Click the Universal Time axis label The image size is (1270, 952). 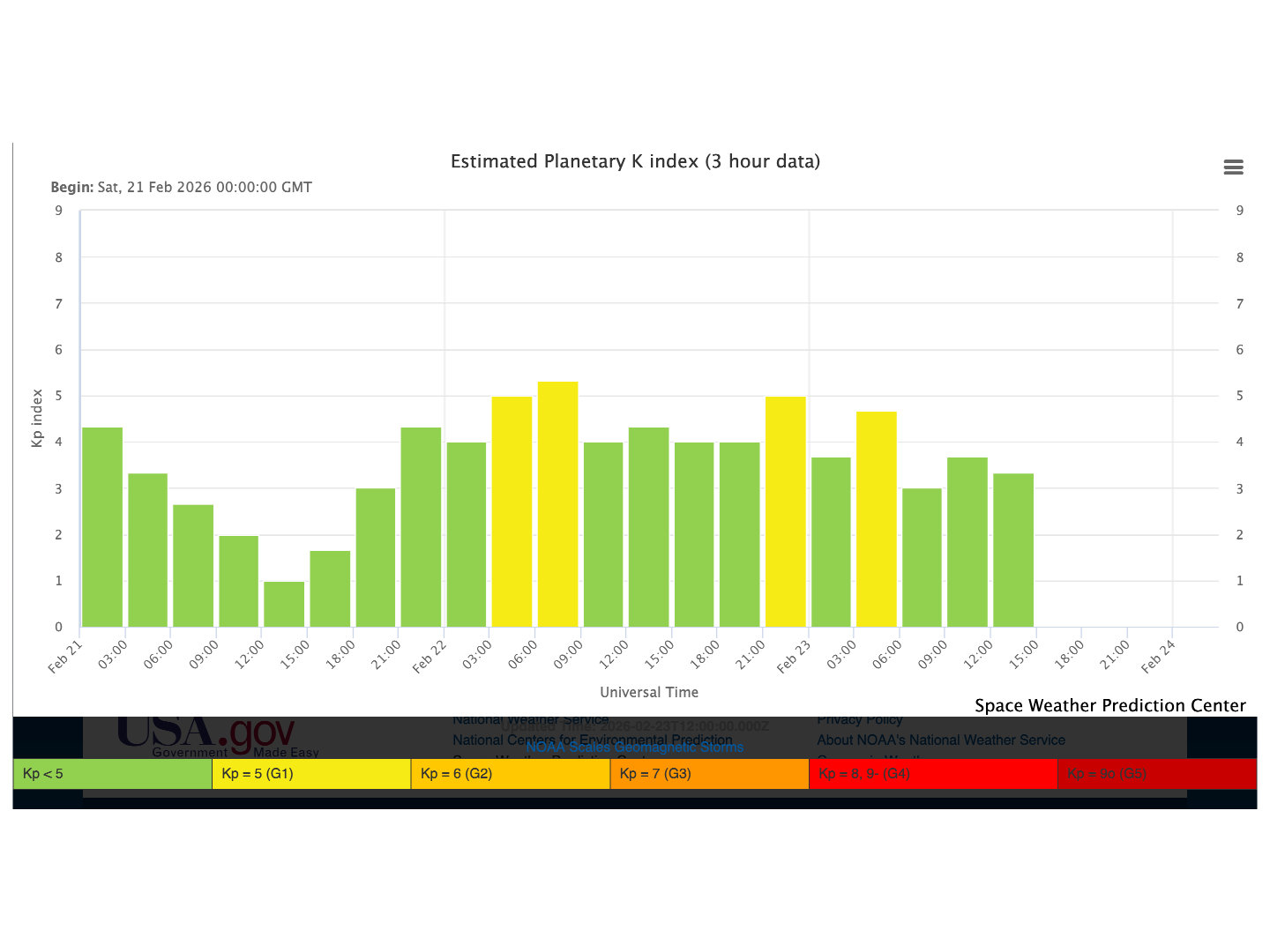click(x=649, y=692)
